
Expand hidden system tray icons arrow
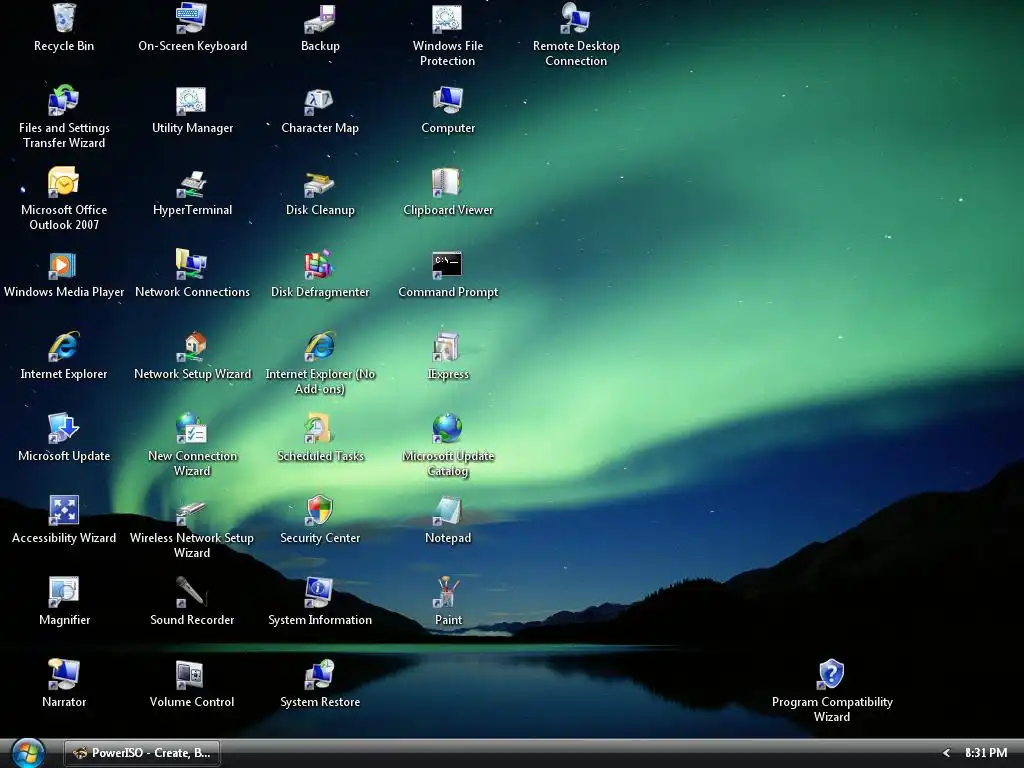[x=946, y=753]
